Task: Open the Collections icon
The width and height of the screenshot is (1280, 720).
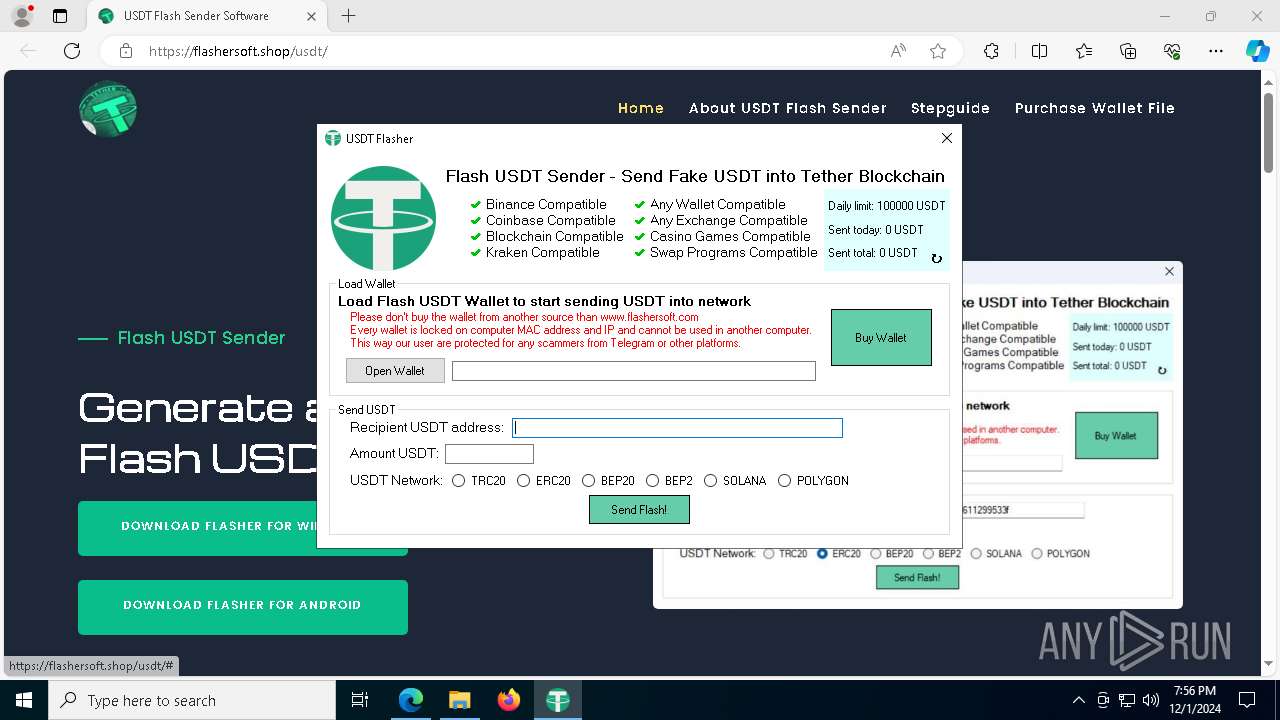Action: coord(1128,51)
